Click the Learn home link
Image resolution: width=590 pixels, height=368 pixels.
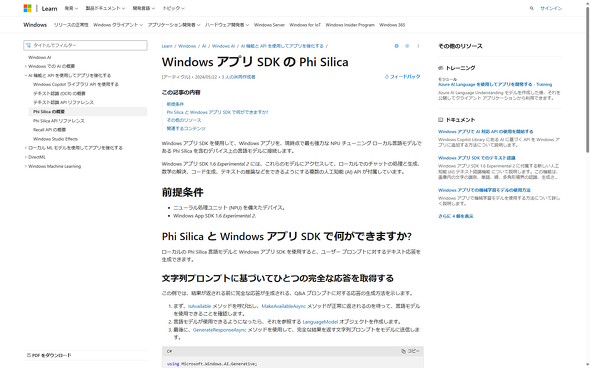pyautogui.click(x=49, y=8)
